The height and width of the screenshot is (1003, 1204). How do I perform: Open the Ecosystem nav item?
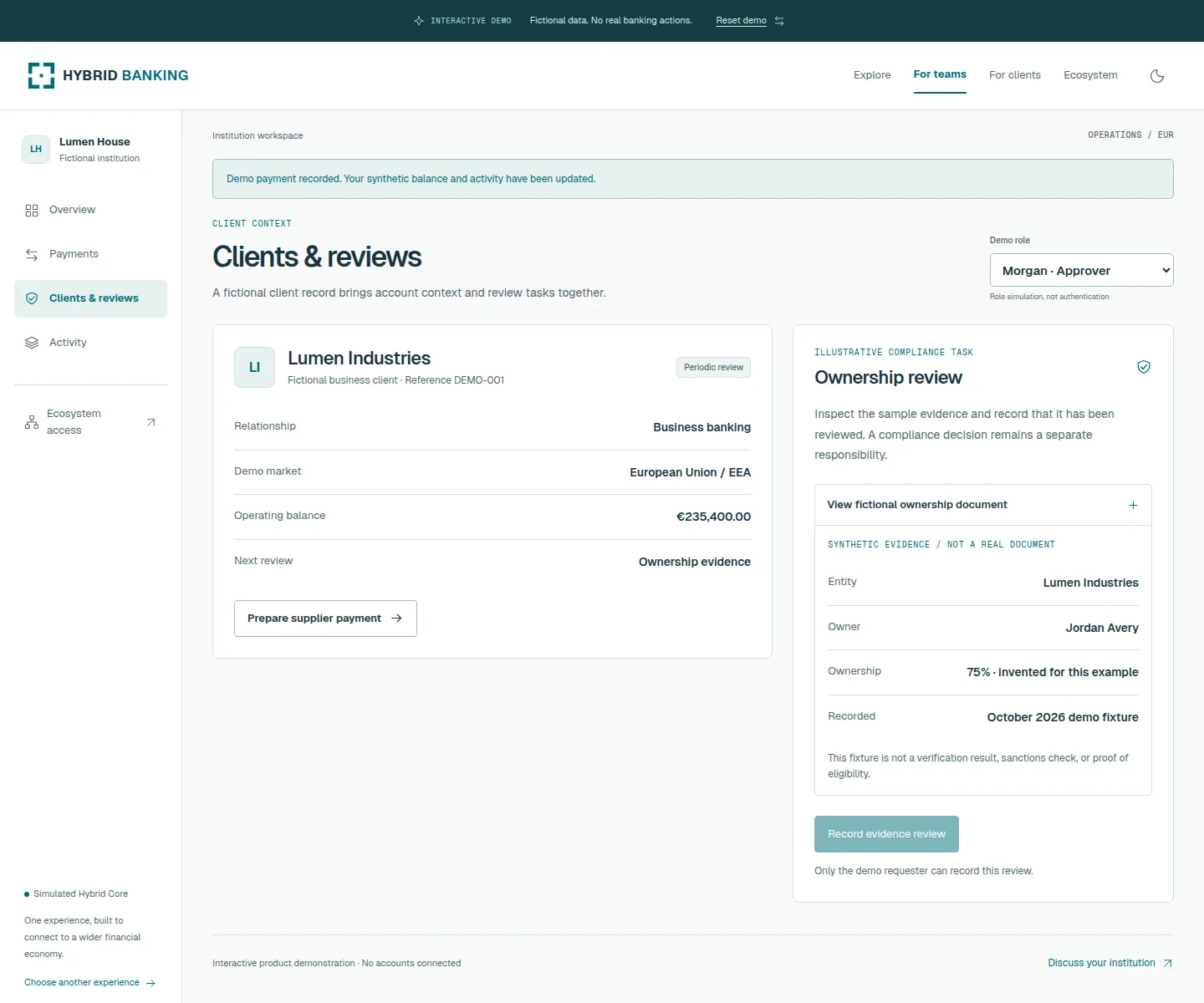pyautogui.click(x=1090, y=75)
